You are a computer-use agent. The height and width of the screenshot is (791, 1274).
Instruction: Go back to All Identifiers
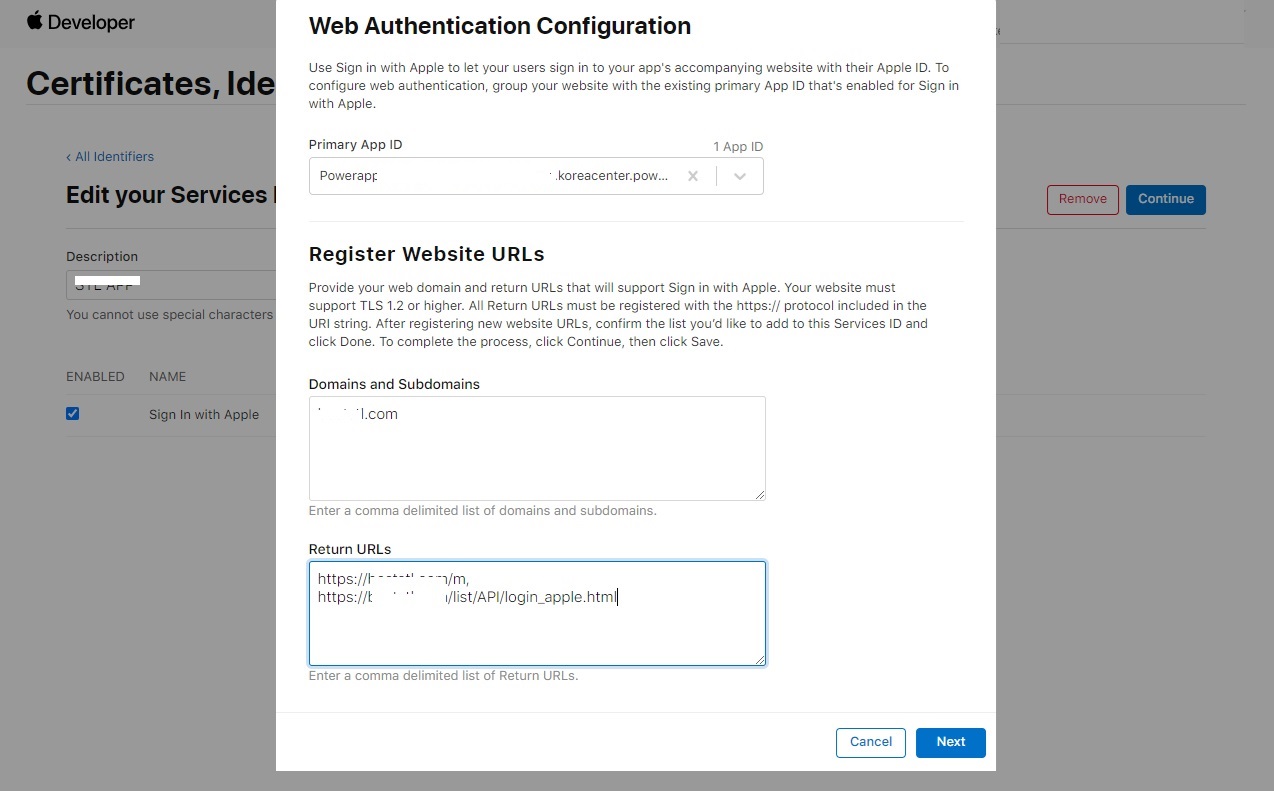110,157
